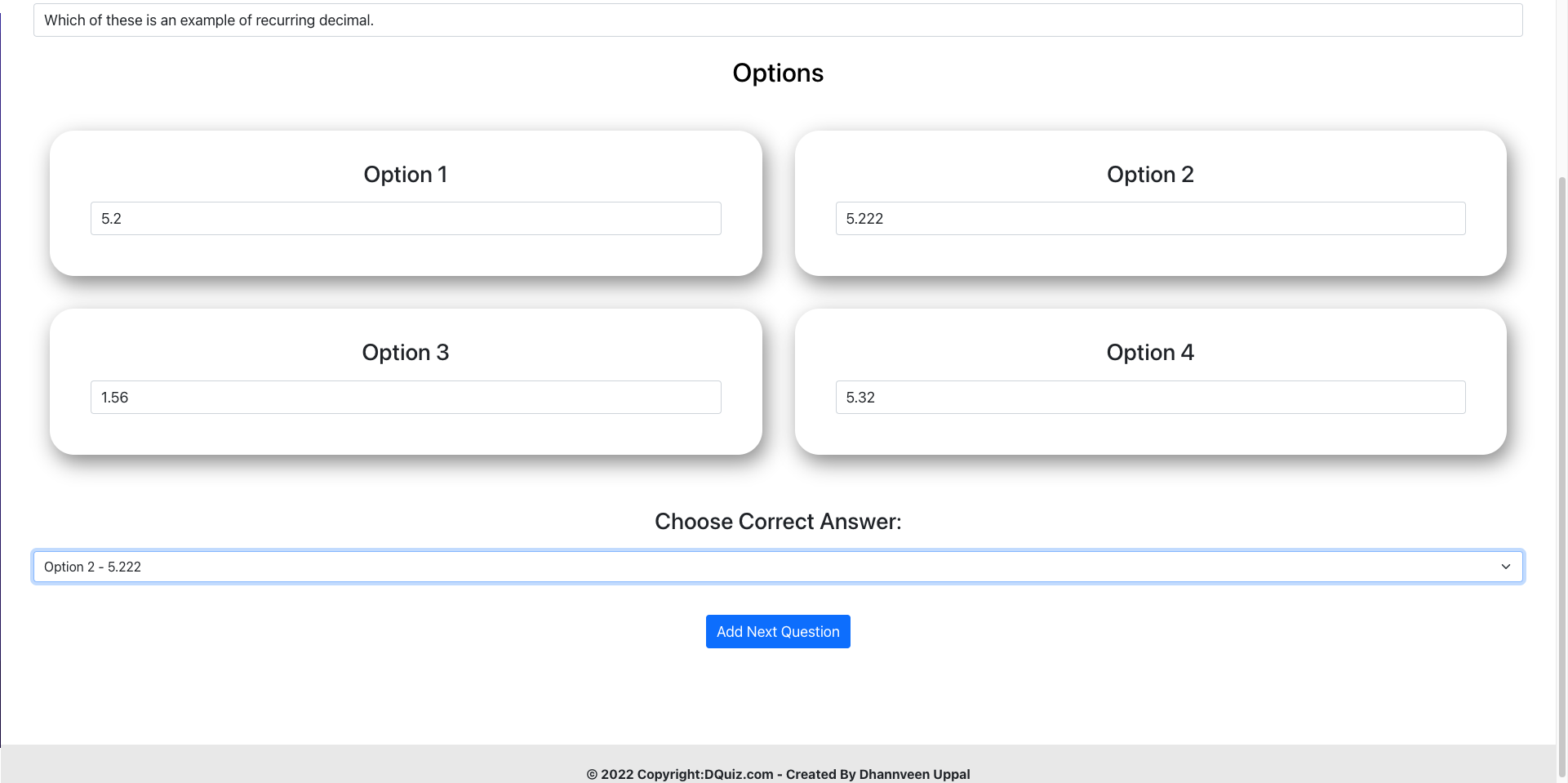Click the question text field about recurring decimal
Image resolution: width=1568 pixels, height=783 pixels.
[778, 20]
